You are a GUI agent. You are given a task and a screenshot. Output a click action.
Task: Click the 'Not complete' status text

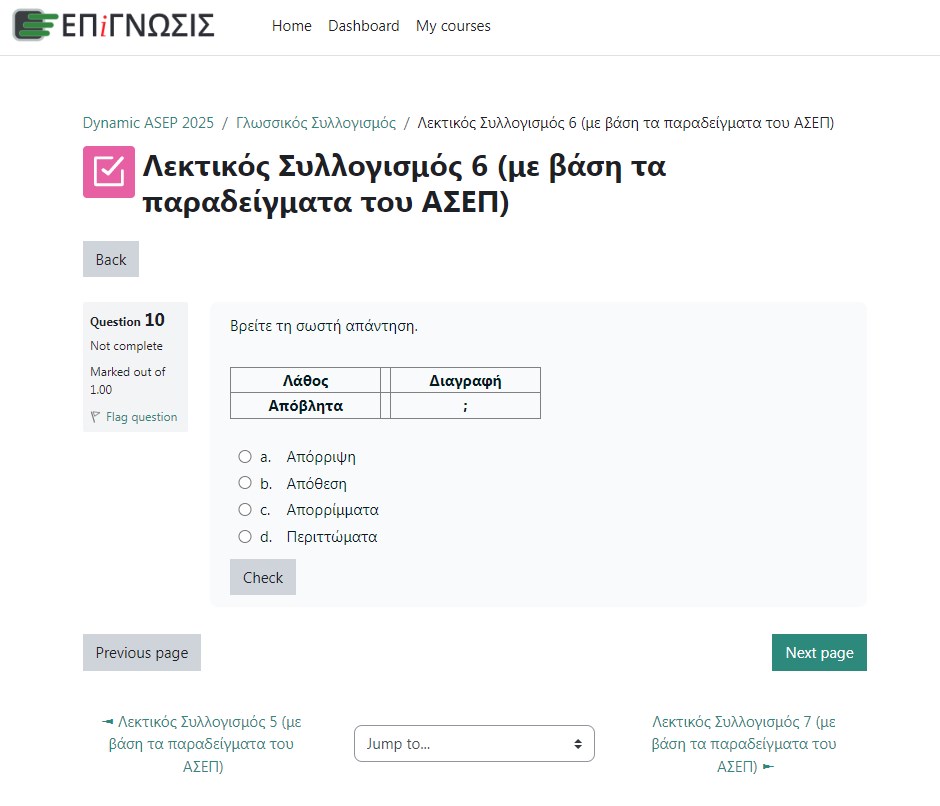pos(126,346)
